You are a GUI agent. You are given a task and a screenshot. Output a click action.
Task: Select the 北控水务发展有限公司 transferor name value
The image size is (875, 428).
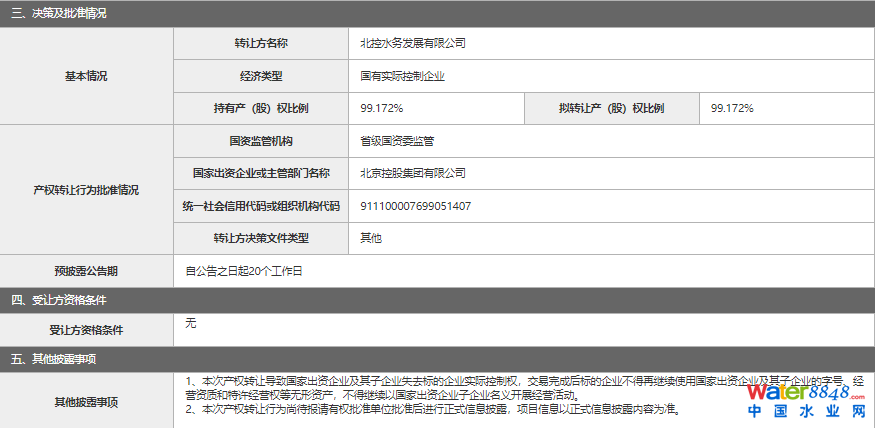[x=413, y=43]
